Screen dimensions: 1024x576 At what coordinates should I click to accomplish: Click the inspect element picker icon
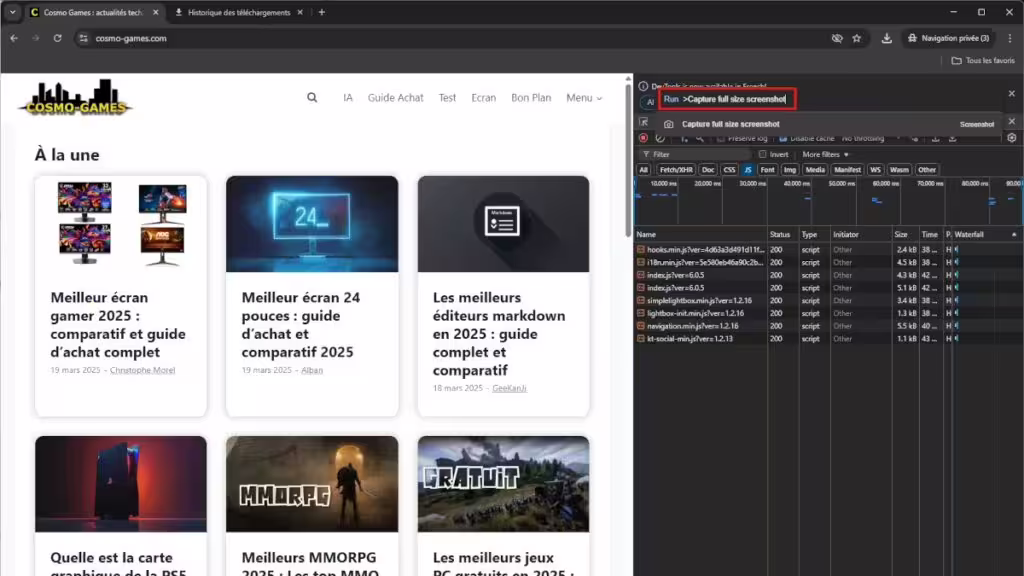pos(643,123)
